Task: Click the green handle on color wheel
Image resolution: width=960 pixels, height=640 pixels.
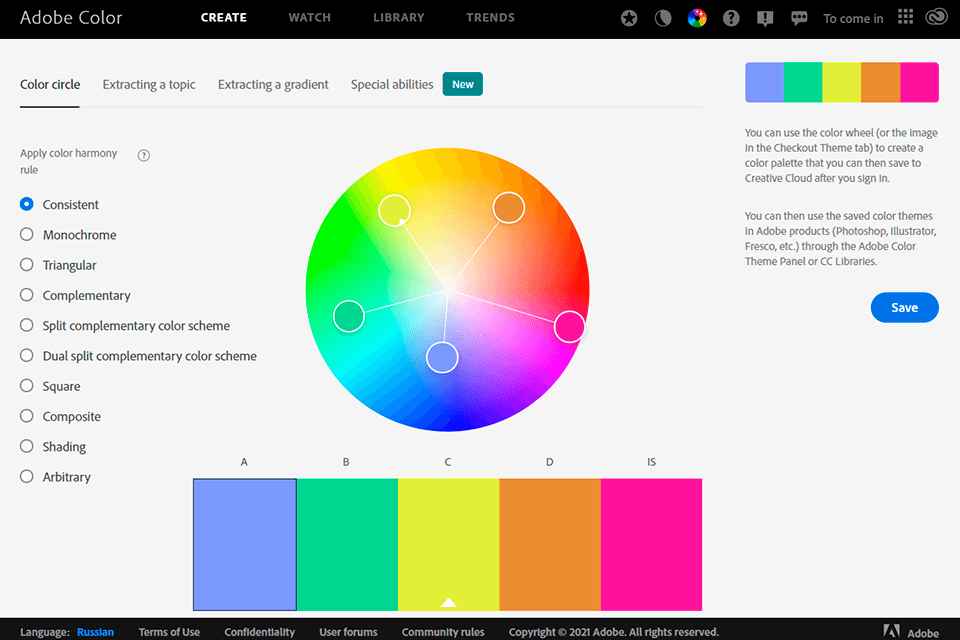Action: pyautogui.click(x=349, y=316)
